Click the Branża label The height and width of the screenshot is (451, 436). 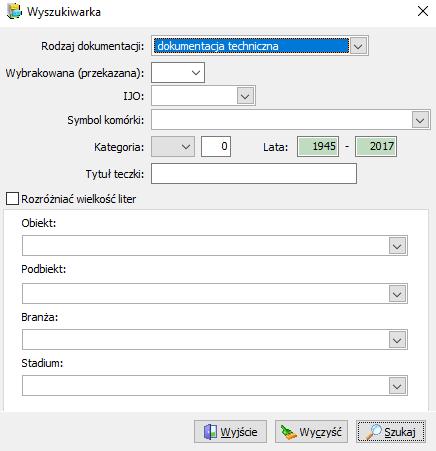(40, 317)
